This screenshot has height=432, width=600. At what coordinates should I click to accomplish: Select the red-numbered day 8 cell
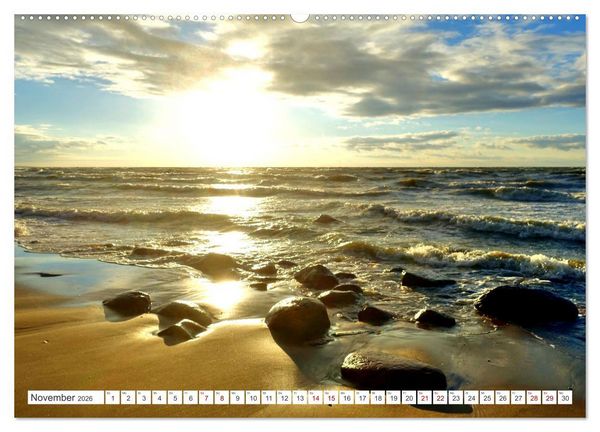(x=222, y=398)
